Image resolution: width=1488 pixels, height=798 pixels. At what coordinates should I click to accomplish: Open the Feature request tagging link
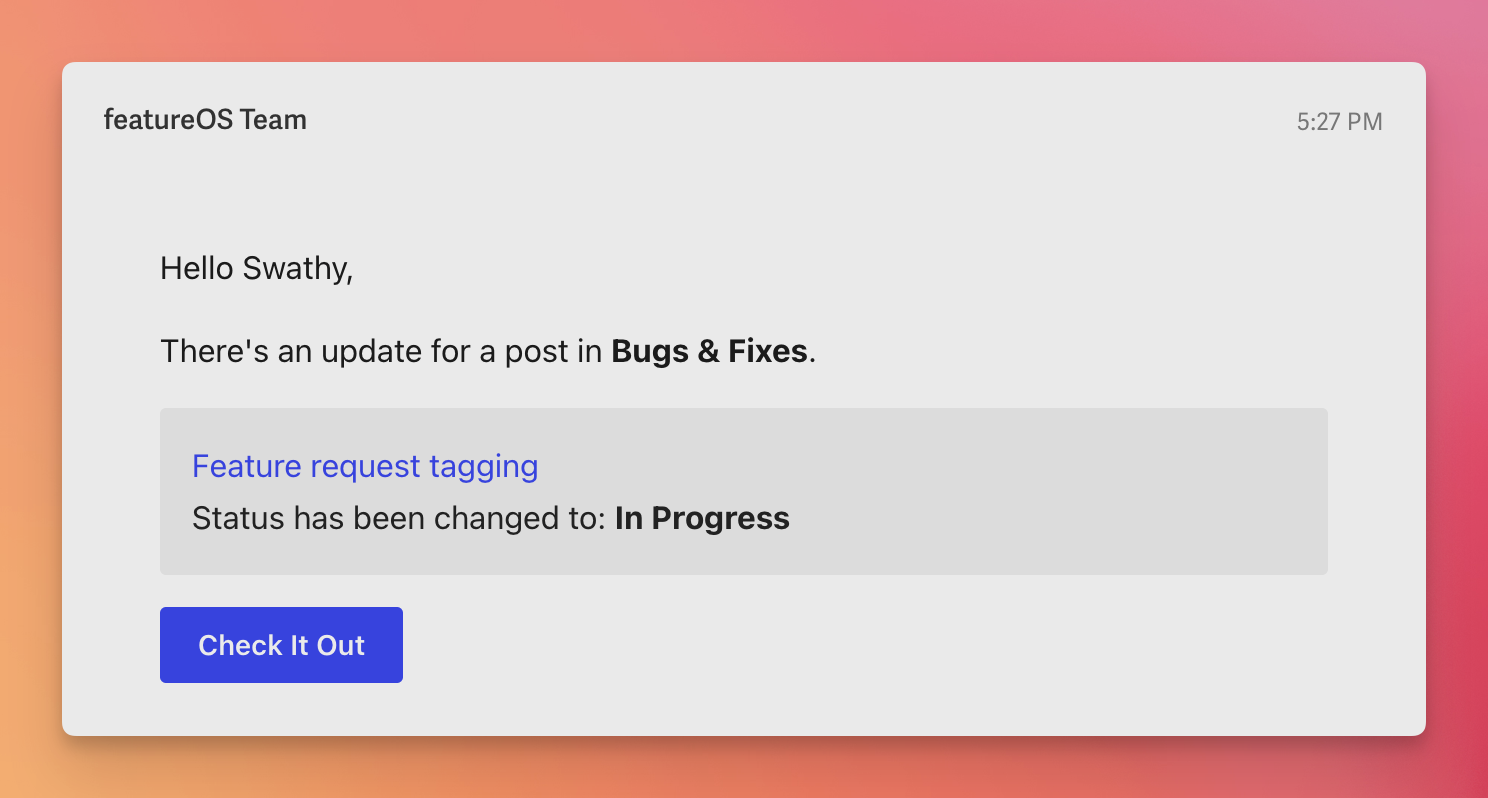pos(365,466)
